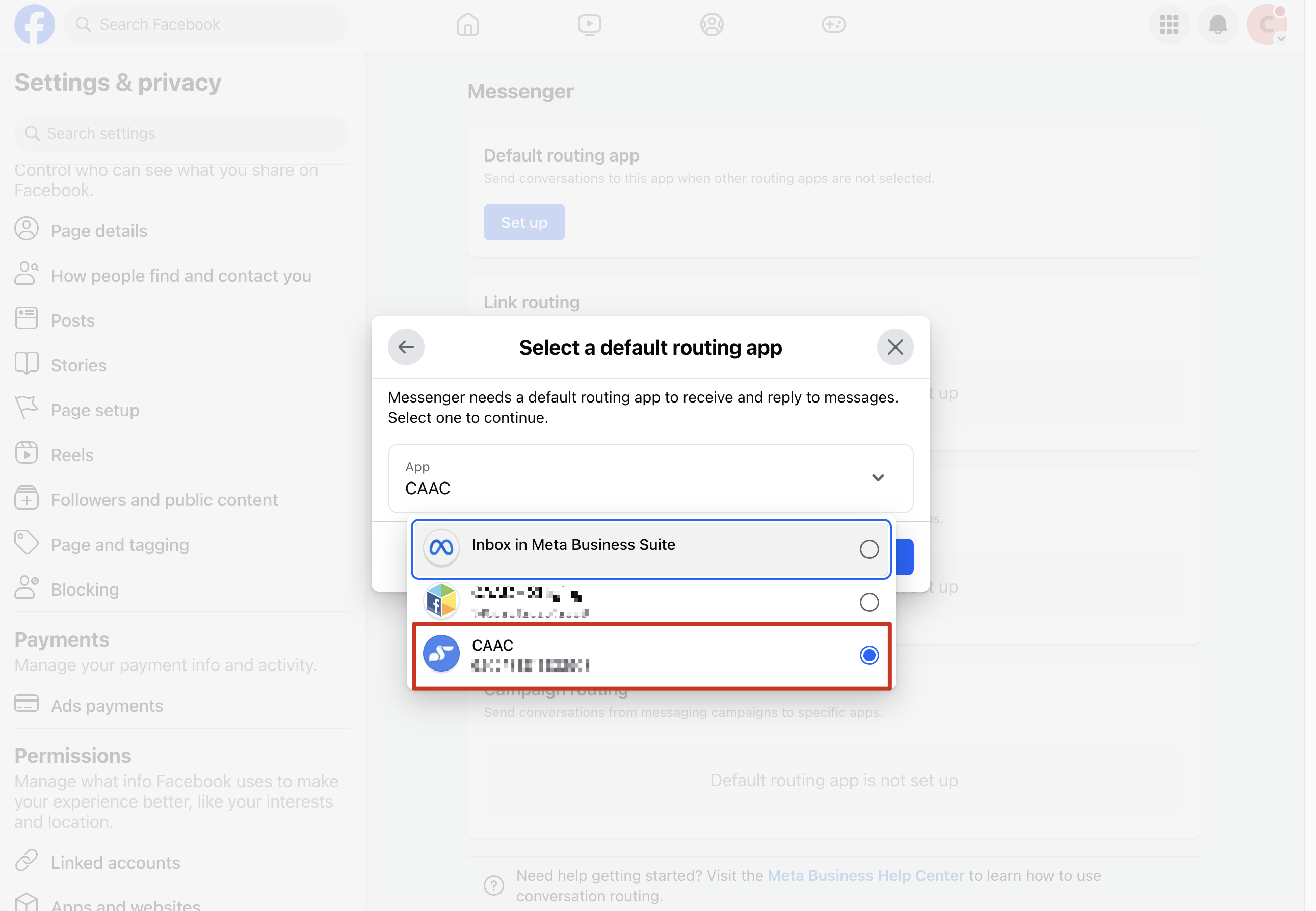Screen dimensions: 1316x911
Task: Click the colorful cube Facebook app icon
Action: click(441, 601)
